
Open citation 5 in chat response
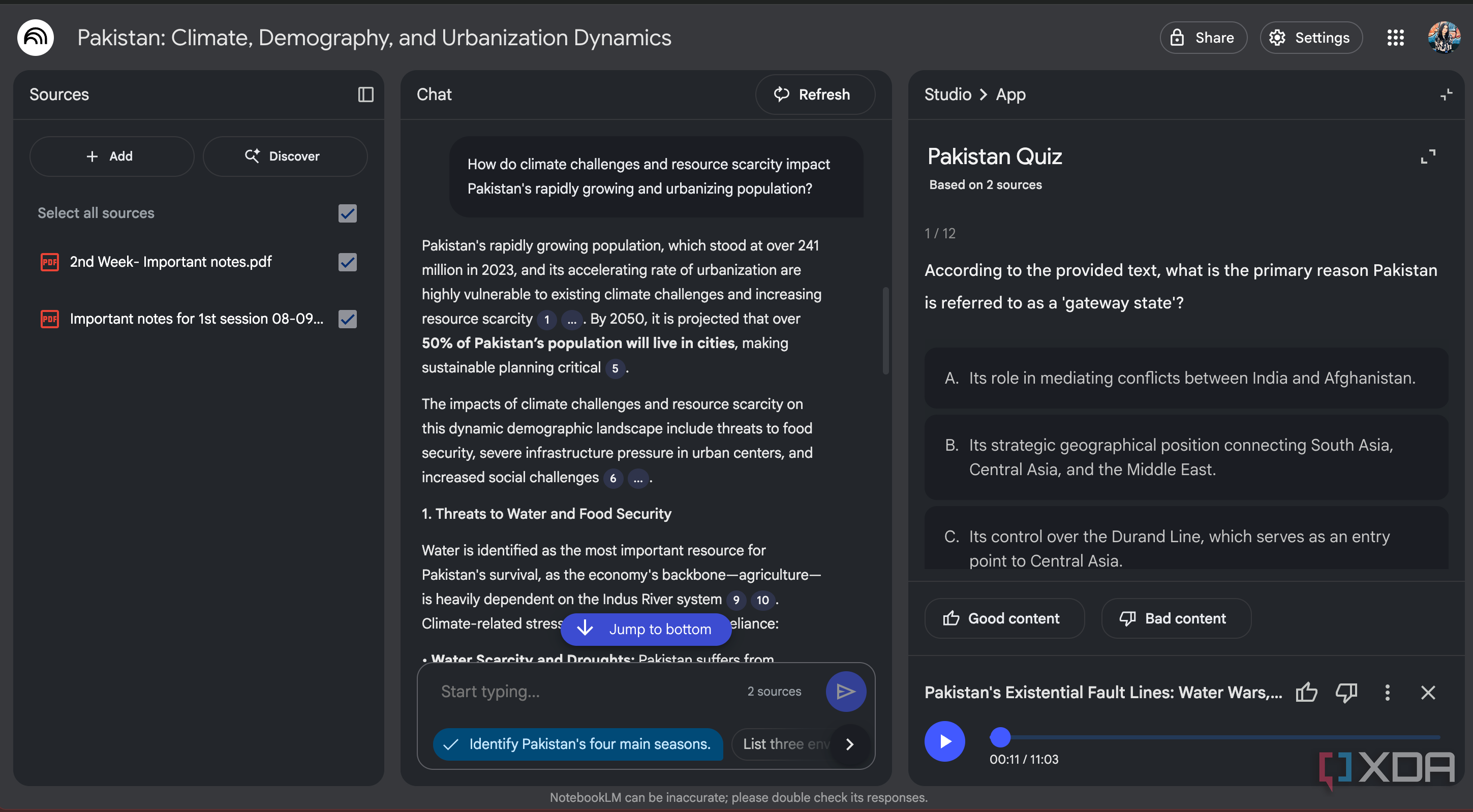615,368
